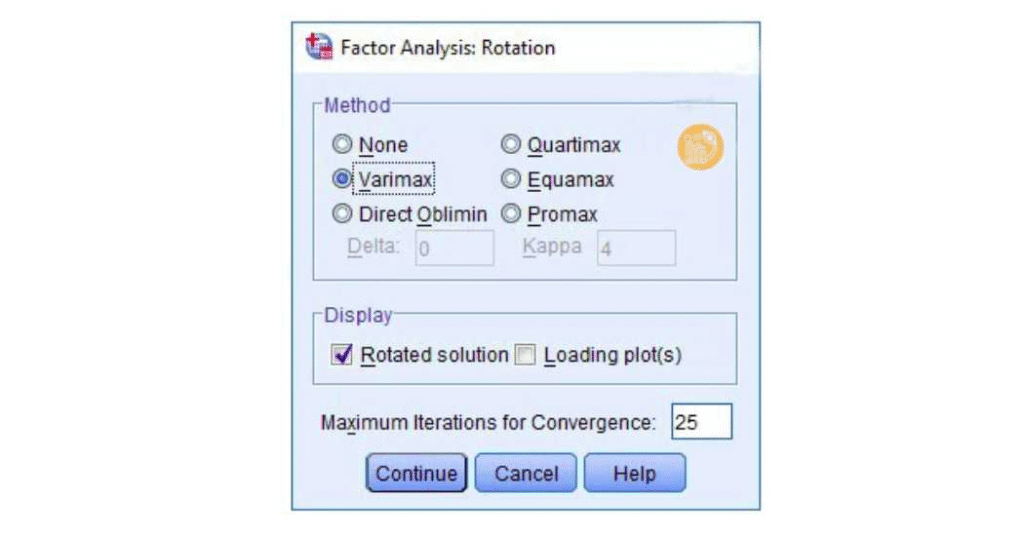Choose the Equamax radio button
The width and height of the screenshot is (1024, 537).
512,180
